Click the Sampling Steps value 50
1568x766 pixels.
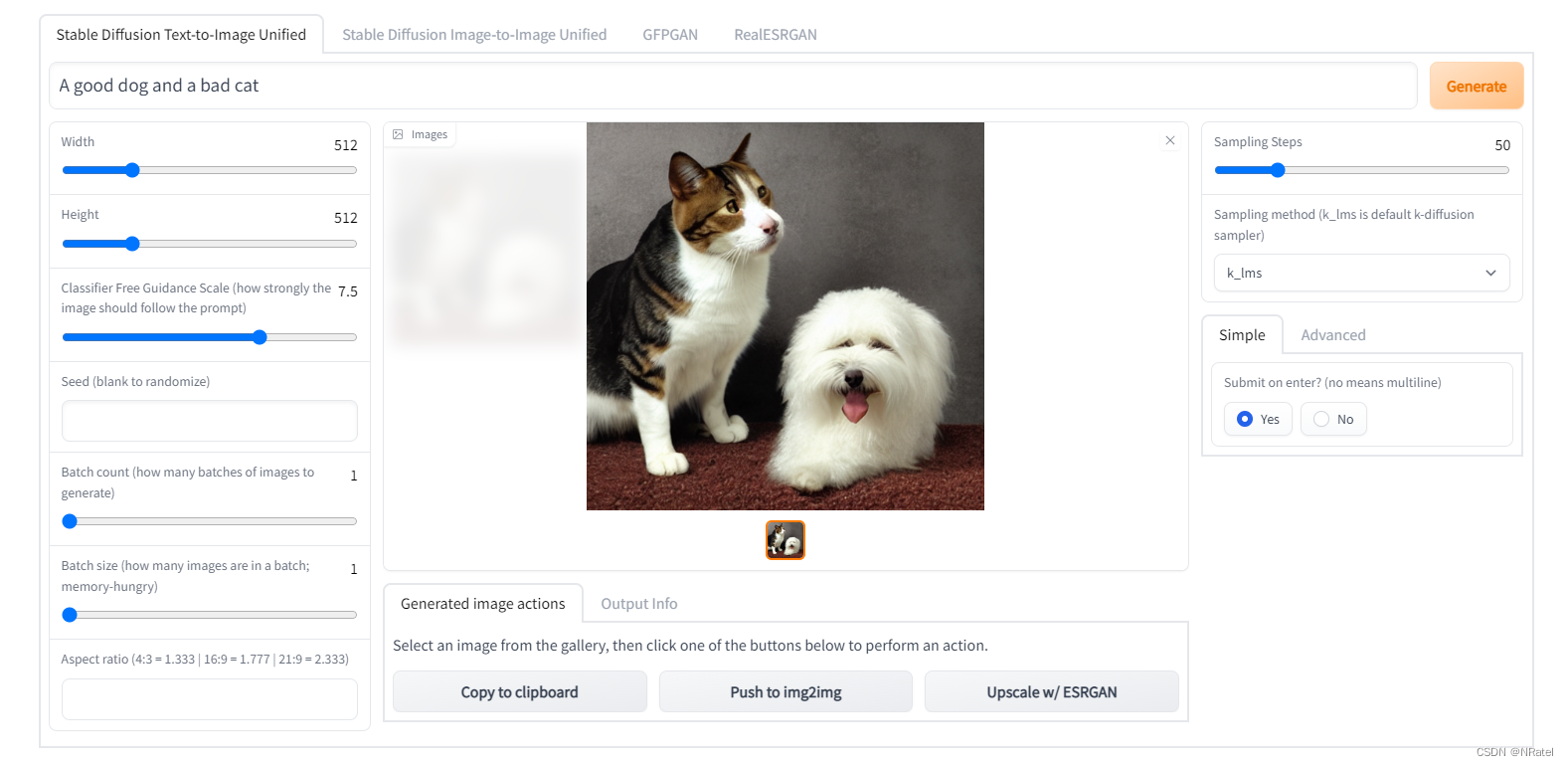point(1501,145)
